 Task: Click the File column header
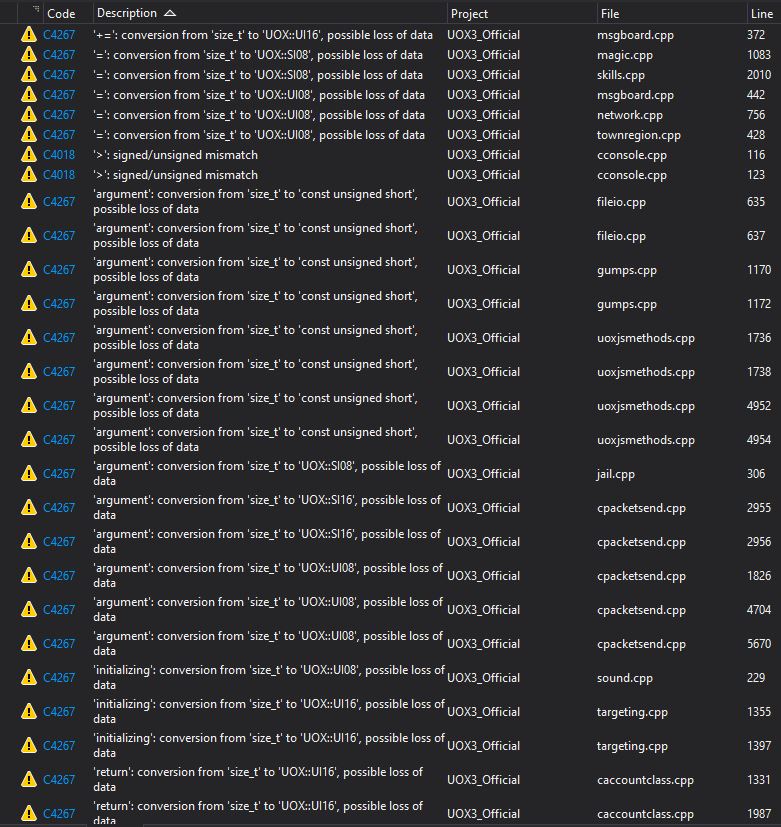click(610, 13)
